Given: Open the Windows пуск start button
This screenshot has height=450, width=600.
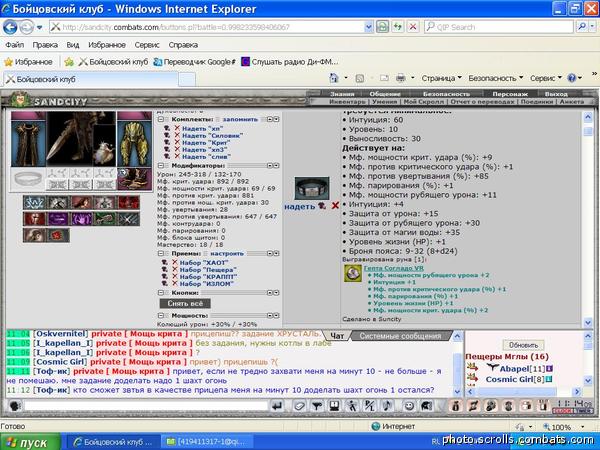Looking at the screenshot, I should pos(30,442).
